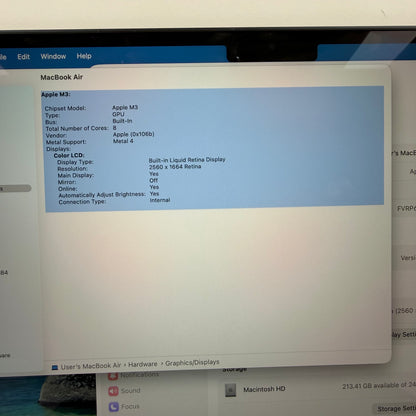Image resolution: width=416 pixels, height=416 pixels.
Task: Click the MacBook Air window title
Action: click(x=62, y=77)
